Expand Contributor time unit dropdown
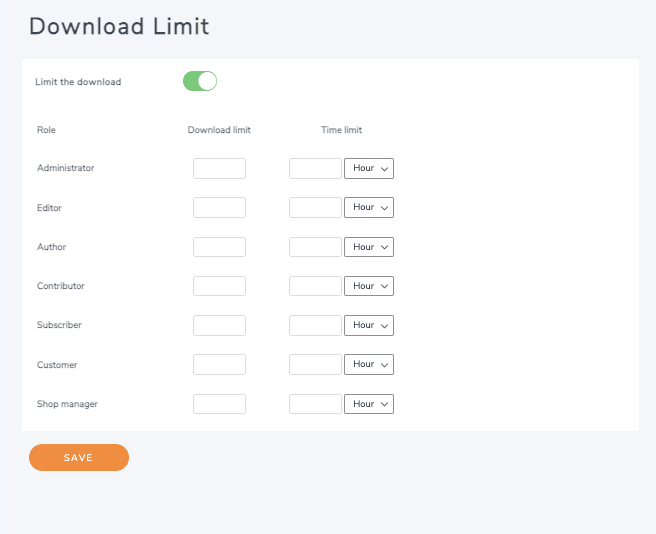 (x=369, y=286)
